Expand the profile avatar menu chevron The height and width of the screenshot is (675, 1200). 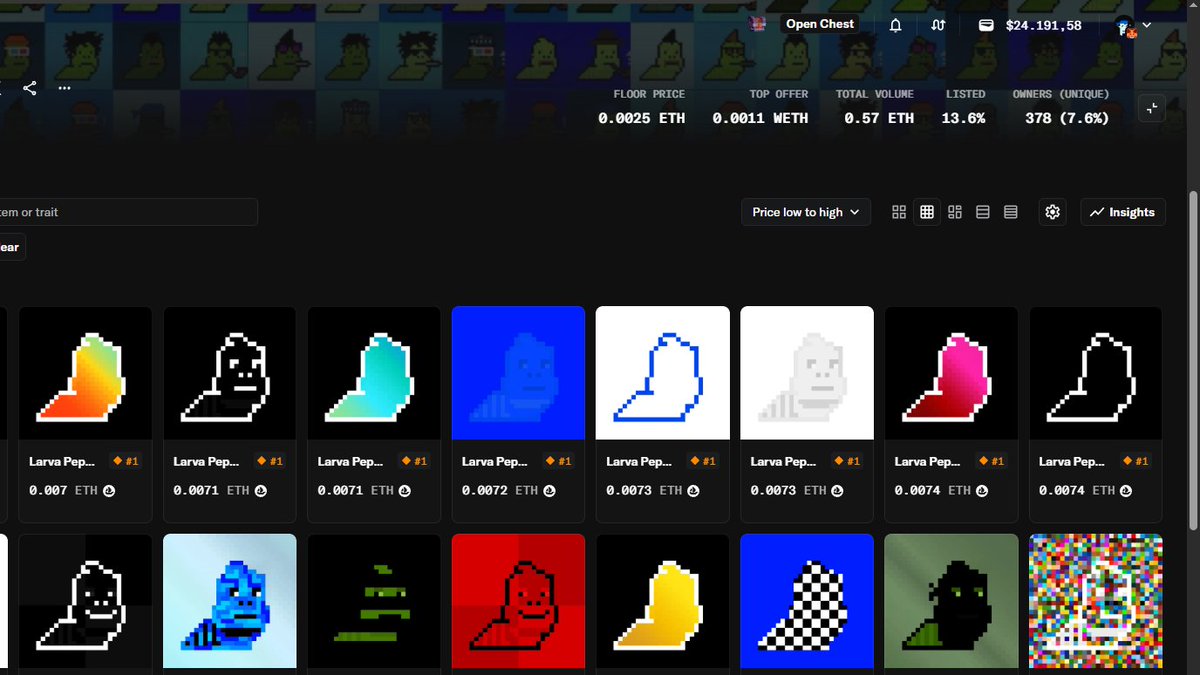tap(1147, 25)
